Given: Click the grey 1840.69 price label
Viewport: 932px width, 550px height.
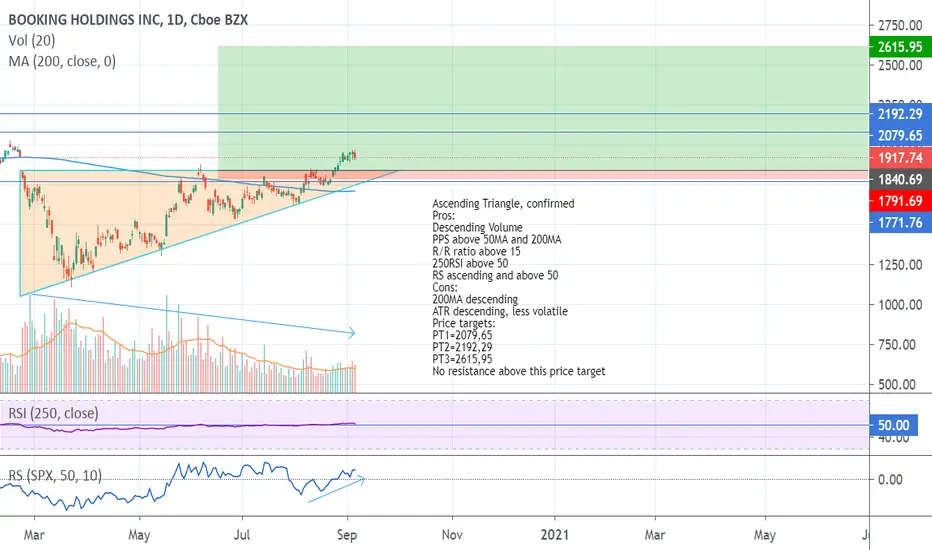Looking at the screenshot, I should tap(900, 179).
